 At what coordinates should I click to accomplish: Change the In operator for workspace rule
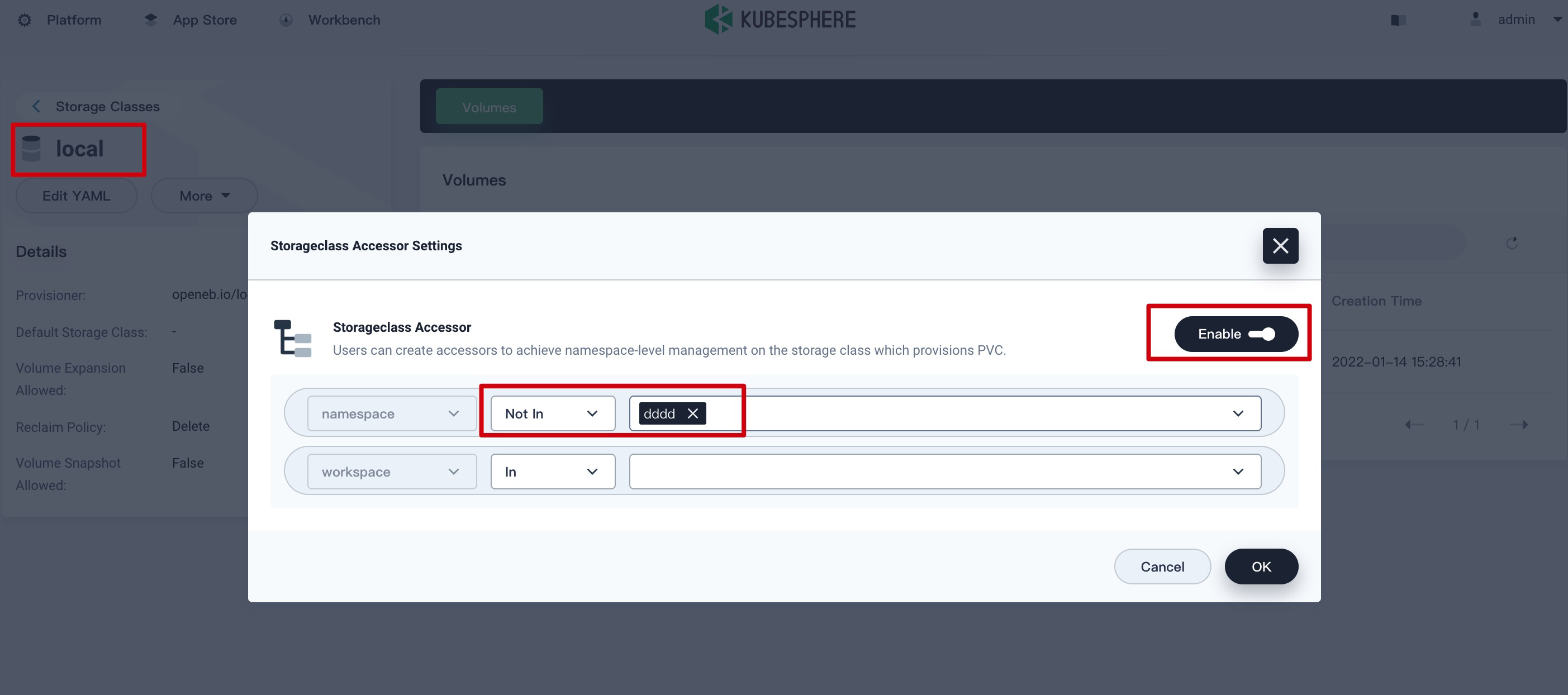coord(552,471)
